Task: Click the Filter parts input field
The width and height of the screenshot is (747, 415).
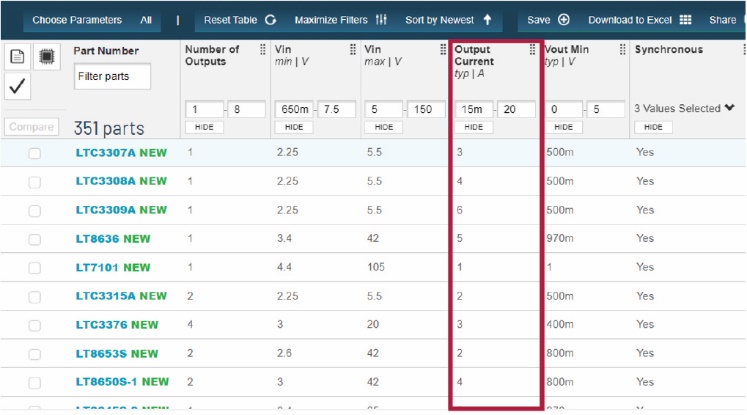Action: coord(112,76)
